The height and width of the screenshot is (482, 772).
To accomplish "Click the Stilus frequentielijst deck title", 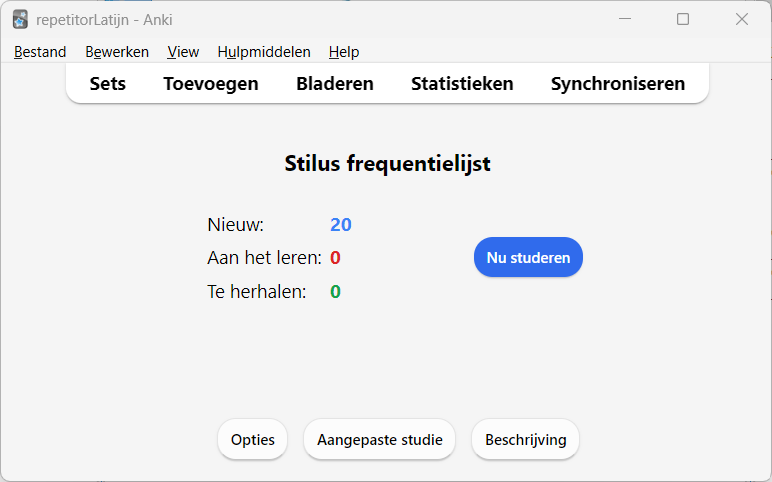I will point(387,163).
